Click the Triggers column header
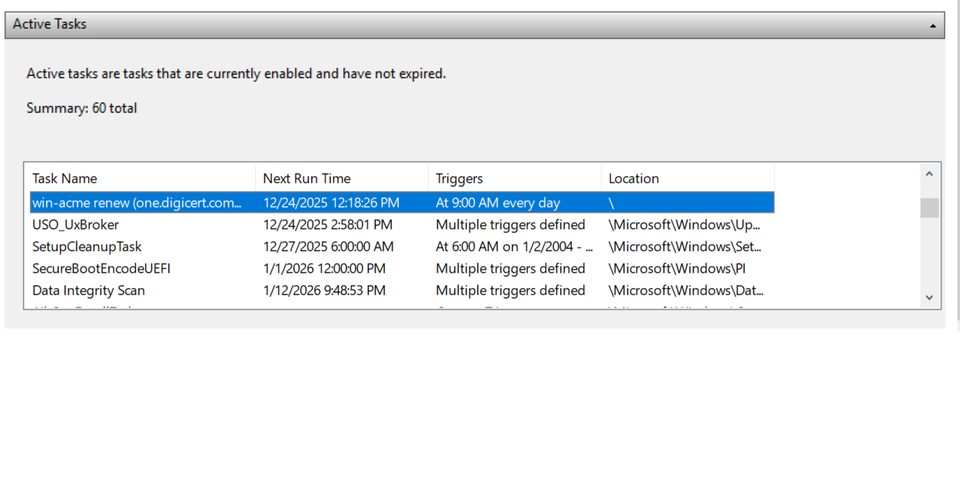Viewport: 960px width, 498px height. pos(459,178)
